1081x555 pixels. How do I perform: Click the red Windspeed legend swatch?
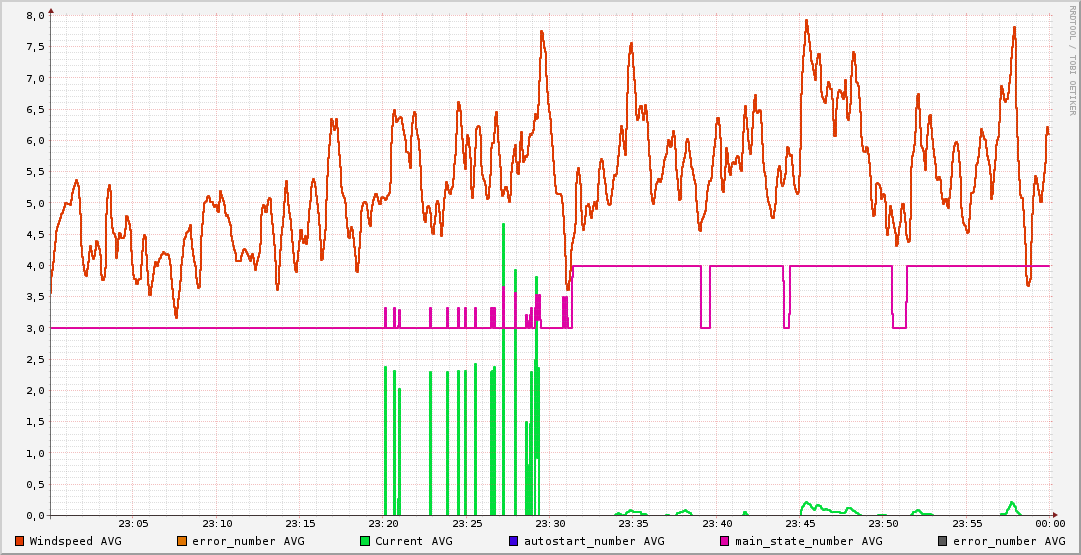[x=20, y=541]
